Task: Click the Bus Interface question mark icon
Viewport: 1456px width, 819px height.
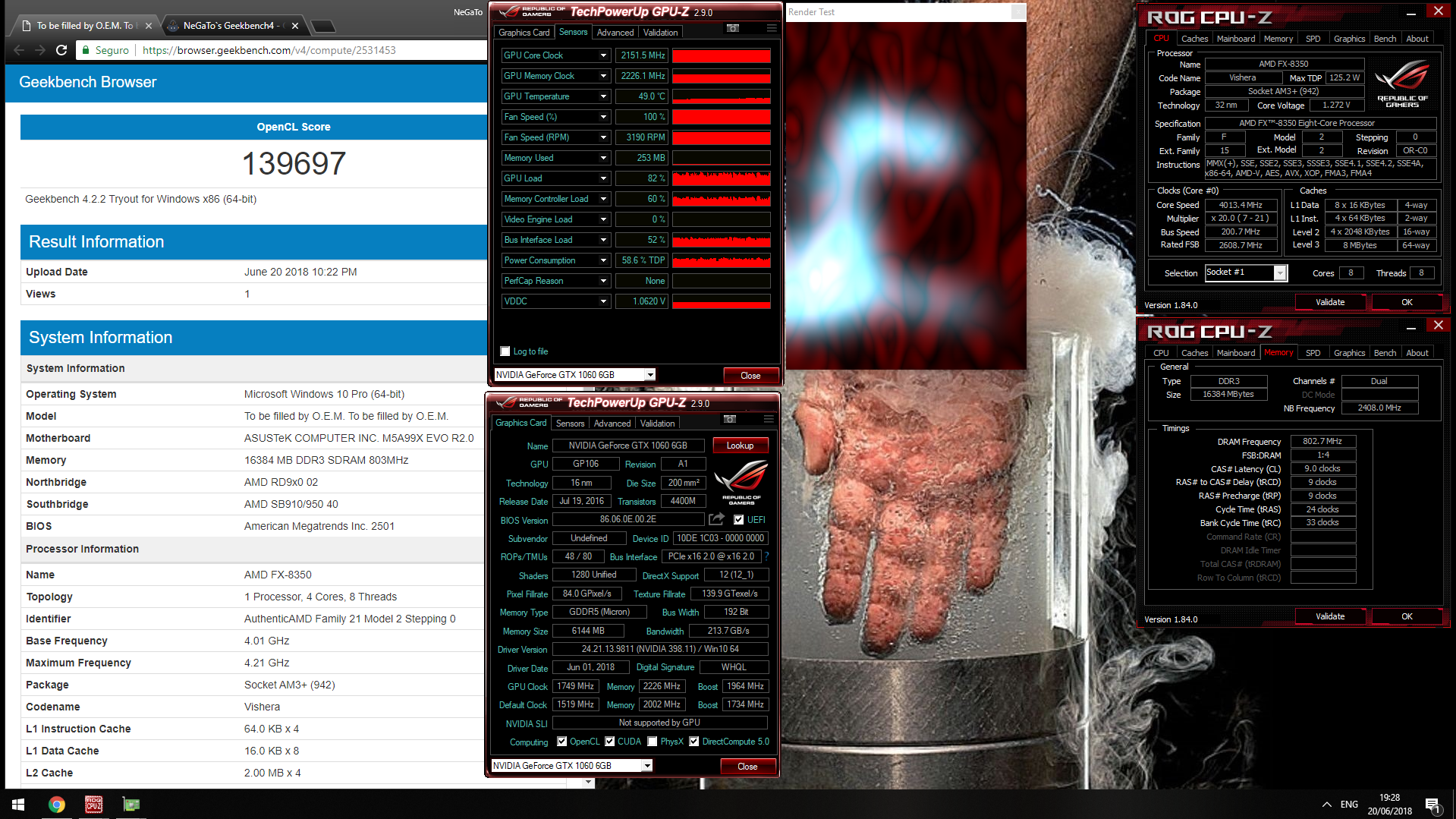Action: pyautogui.click(x=766, y=556)
